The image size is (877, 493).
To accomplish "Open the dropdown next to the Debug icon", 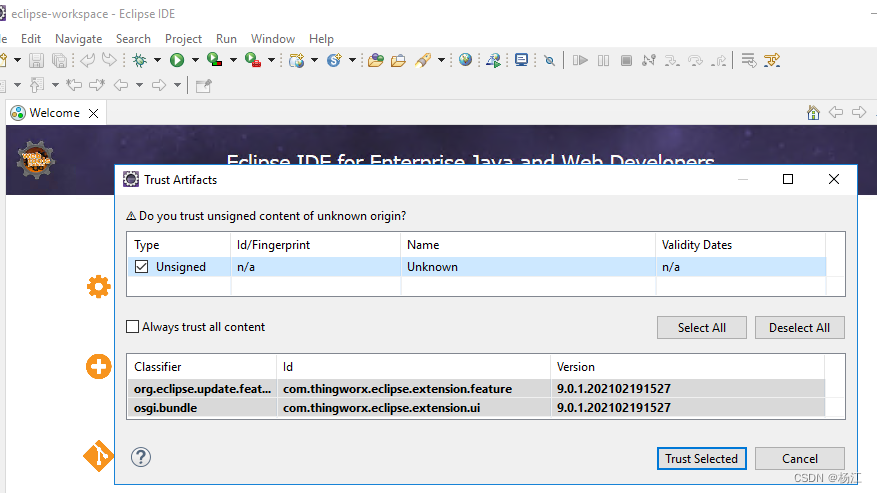I will (157, 60).
